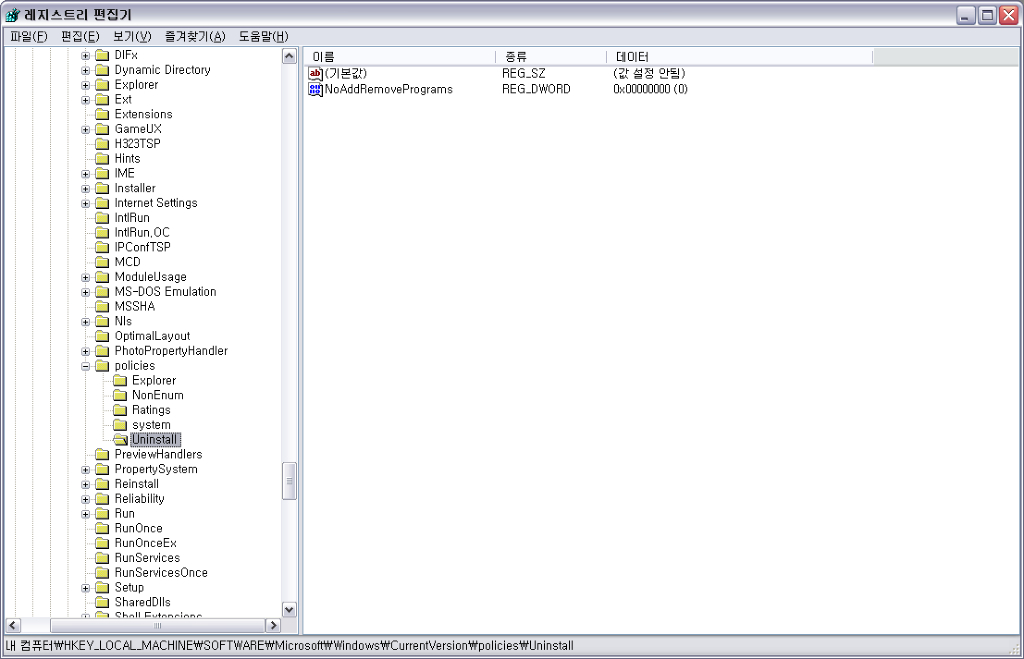The width and height of the screenshot is (1024, 659).
Task: Expand the top-level Explorer node
Action: coord(86,85)
